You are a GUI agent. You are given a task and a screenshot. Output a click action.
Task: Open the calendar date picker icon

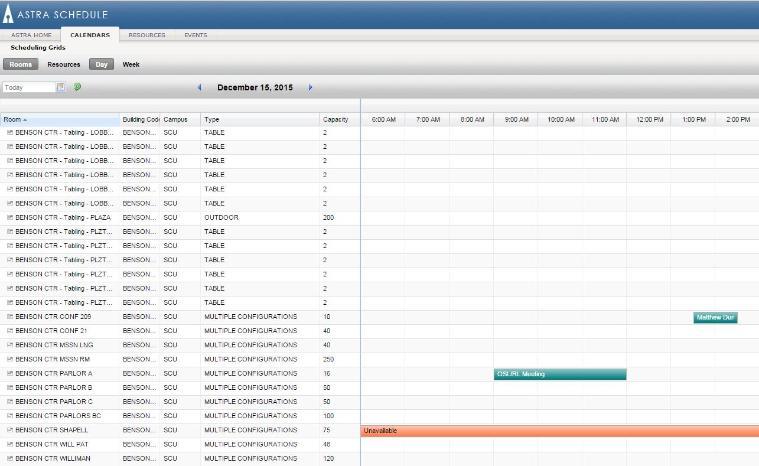coord(61,88)
